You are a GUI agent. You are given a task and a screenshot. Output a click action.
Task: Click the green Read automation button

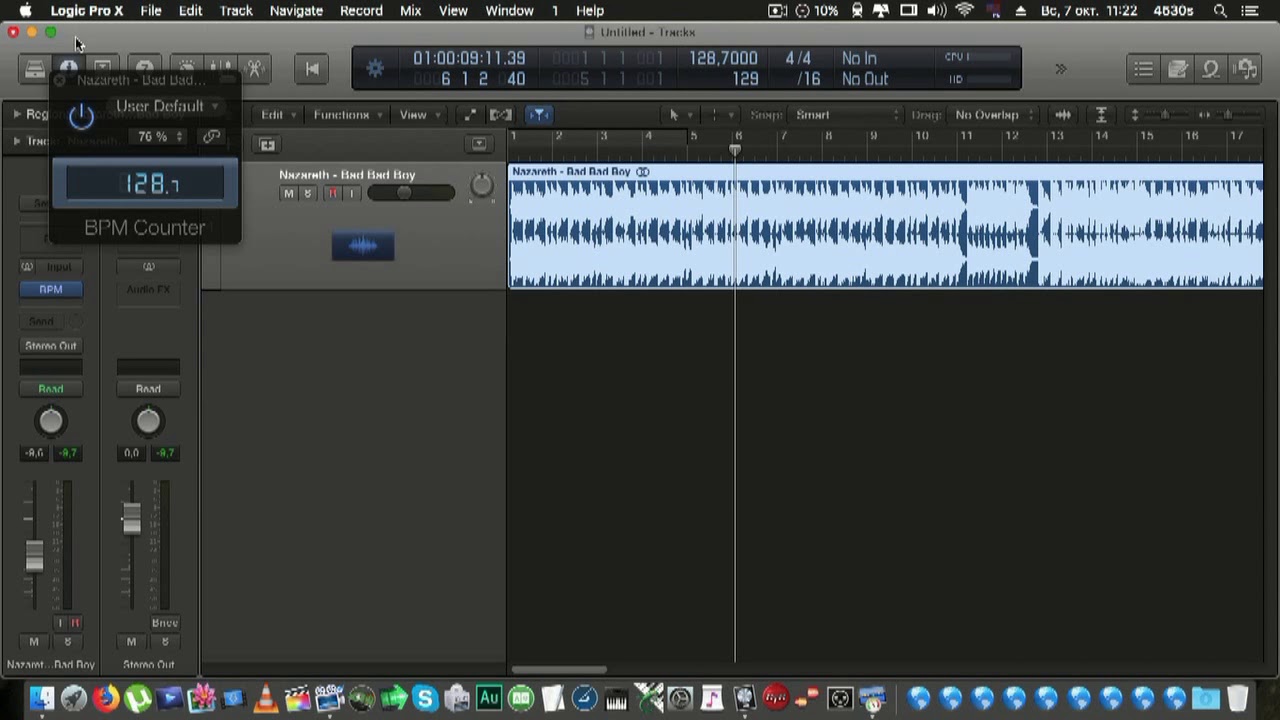pyautogui.click(x=51, y=389)
